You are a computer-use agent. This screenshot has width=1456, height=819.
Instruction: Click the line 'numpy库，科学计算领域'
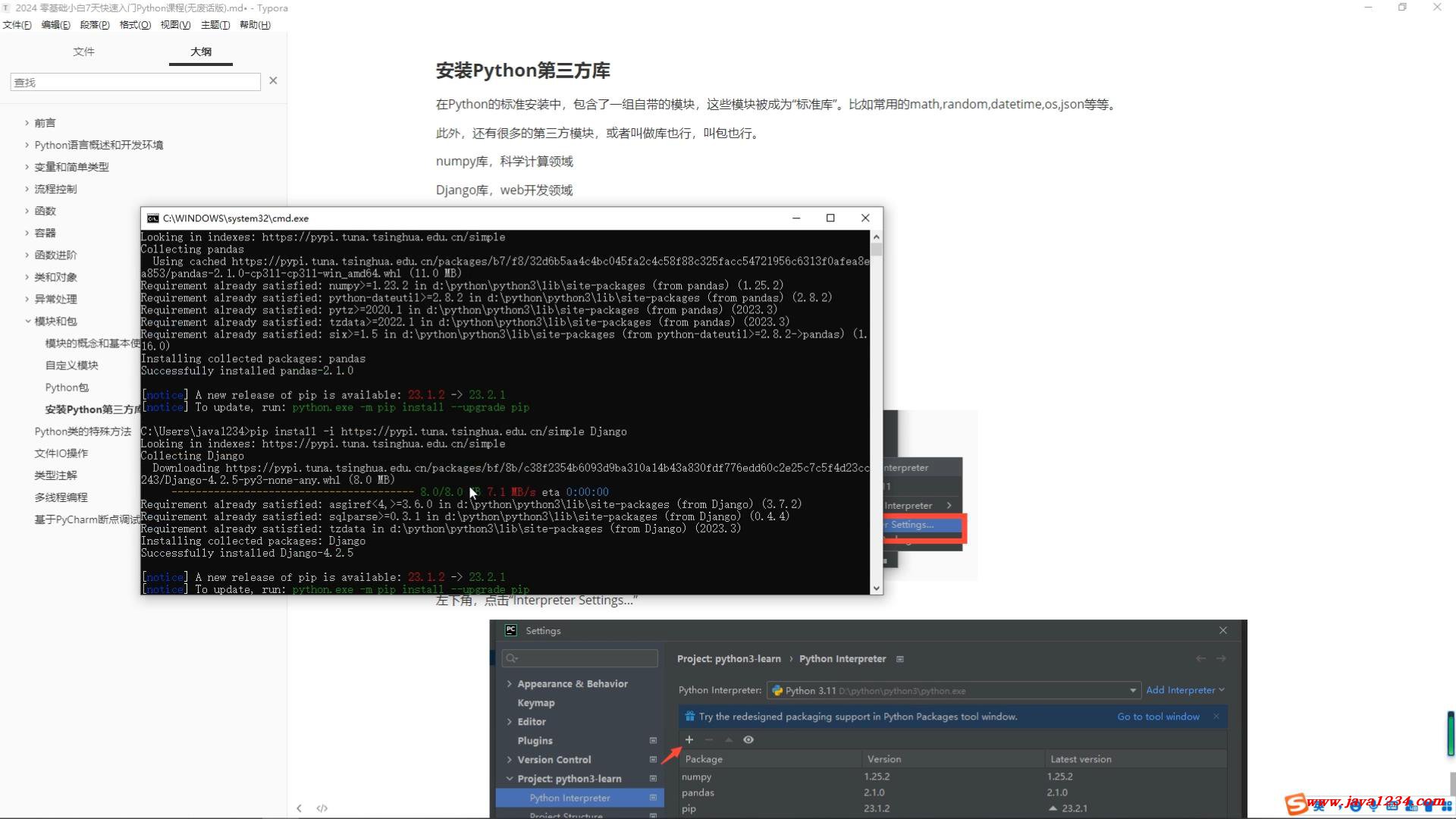[504, 161]
